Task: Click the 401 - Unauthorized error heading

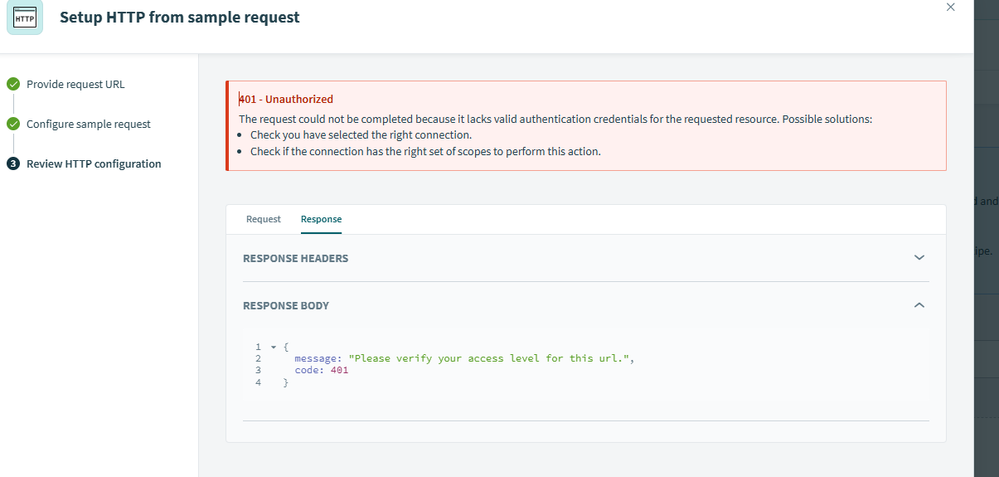Action: click(286, 99)
